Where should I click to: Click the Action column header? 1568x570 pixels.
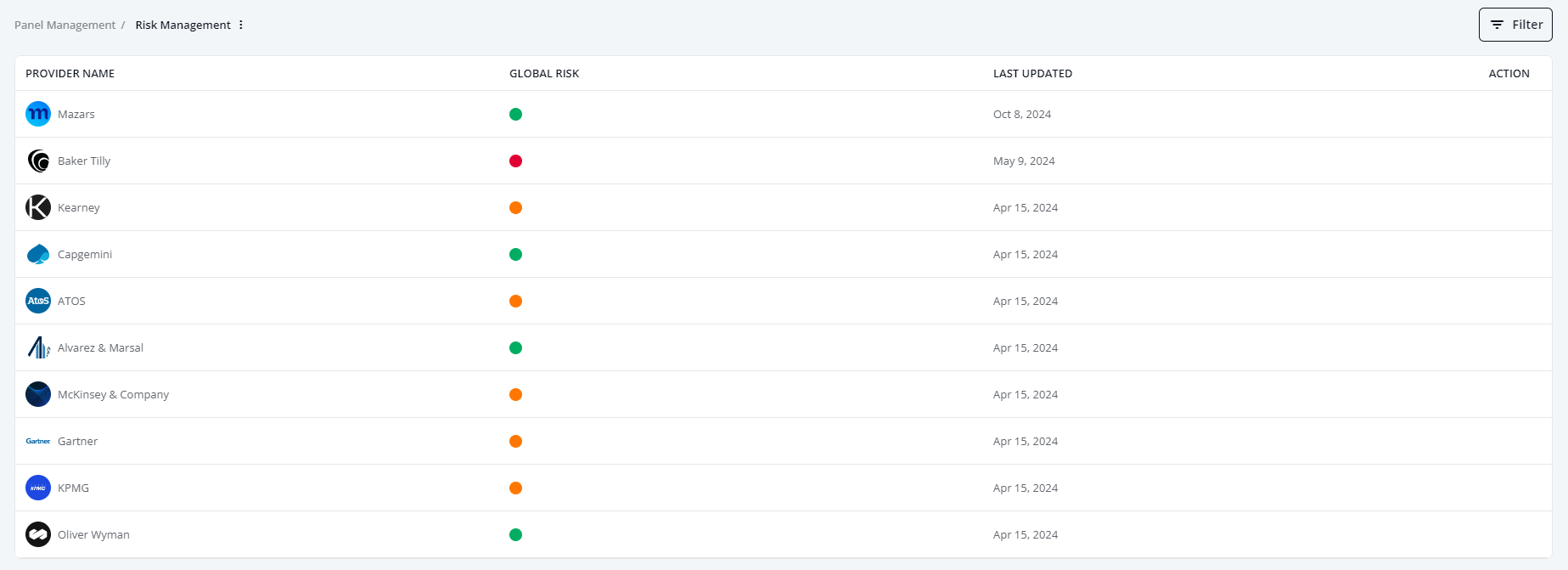point(1509,74)
